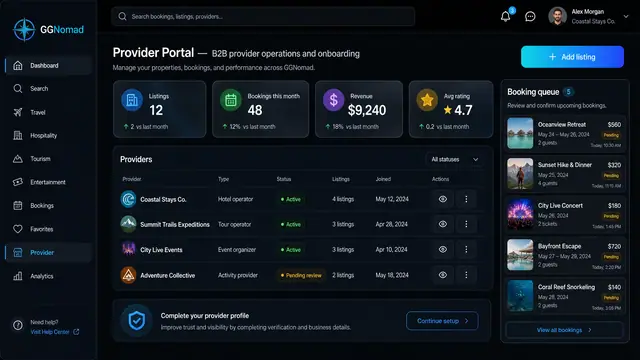The width and height of the screenshot is (640, 360).
Task: Click the Active status for City Live Events
Action: [291, 250]
